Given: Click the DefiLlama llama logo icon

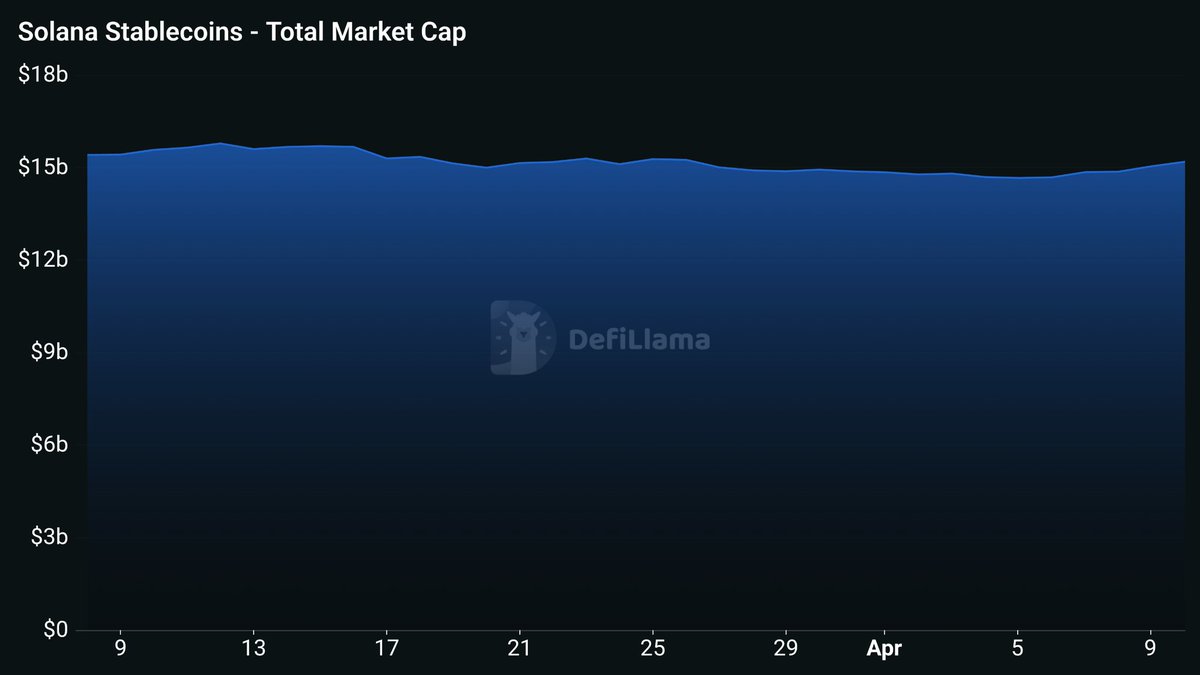Looking at the screenshot, I should (x=522, y=338).
